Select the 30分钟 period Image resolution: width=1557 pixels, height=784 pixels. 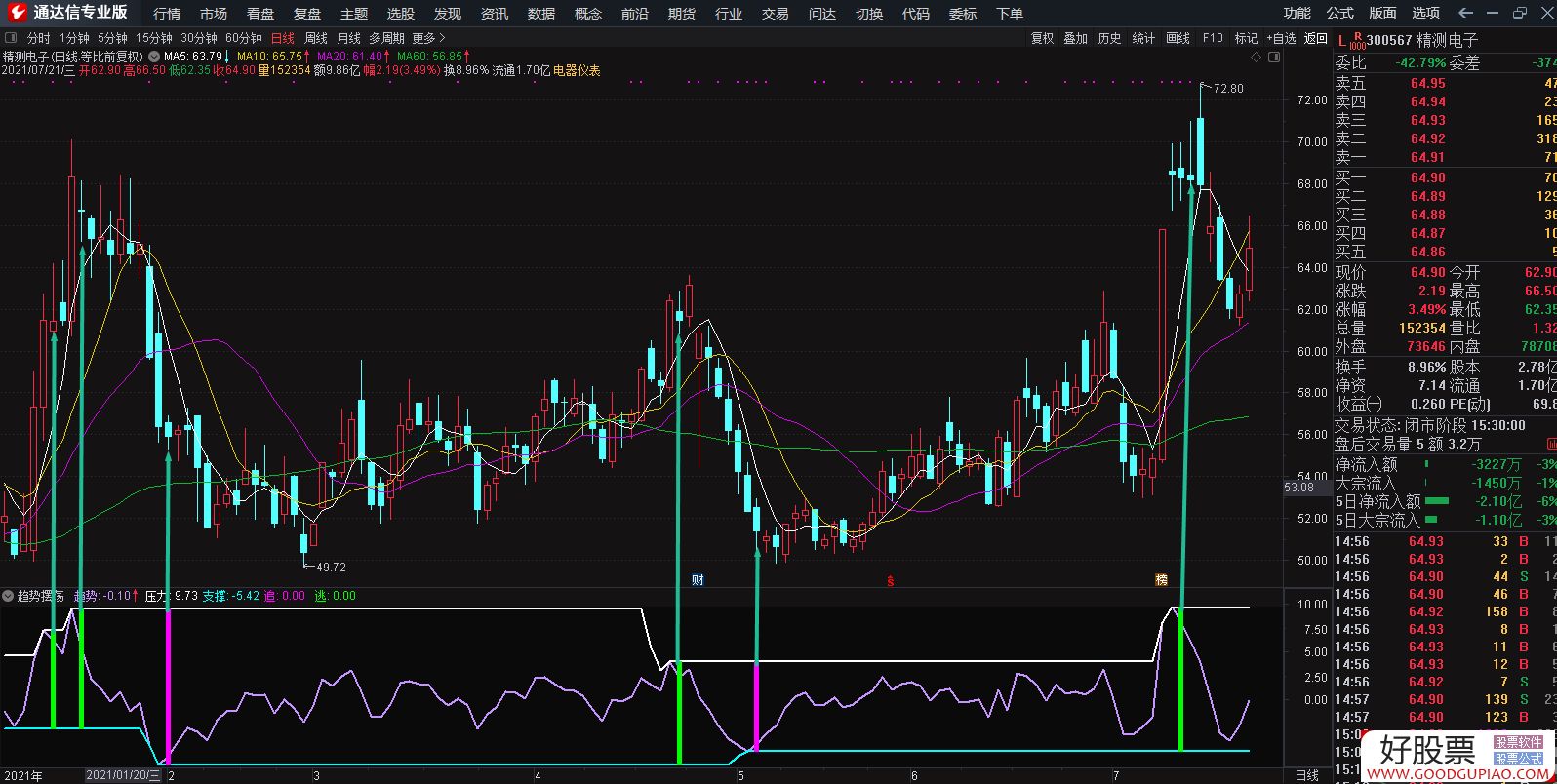[x=199, y=38]
